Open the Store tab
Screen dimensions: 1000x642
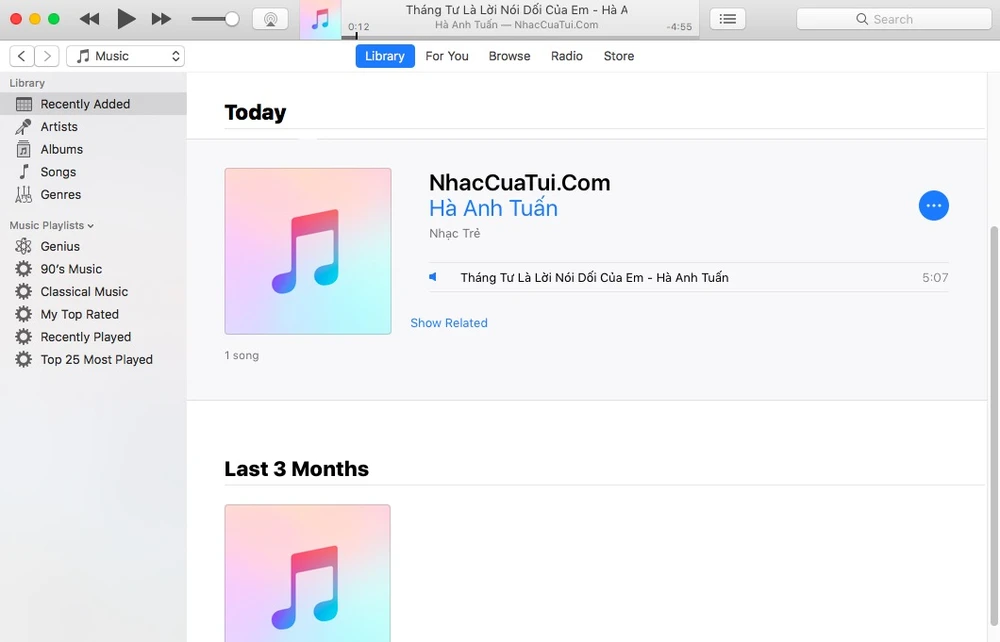(x=618, y=56)
